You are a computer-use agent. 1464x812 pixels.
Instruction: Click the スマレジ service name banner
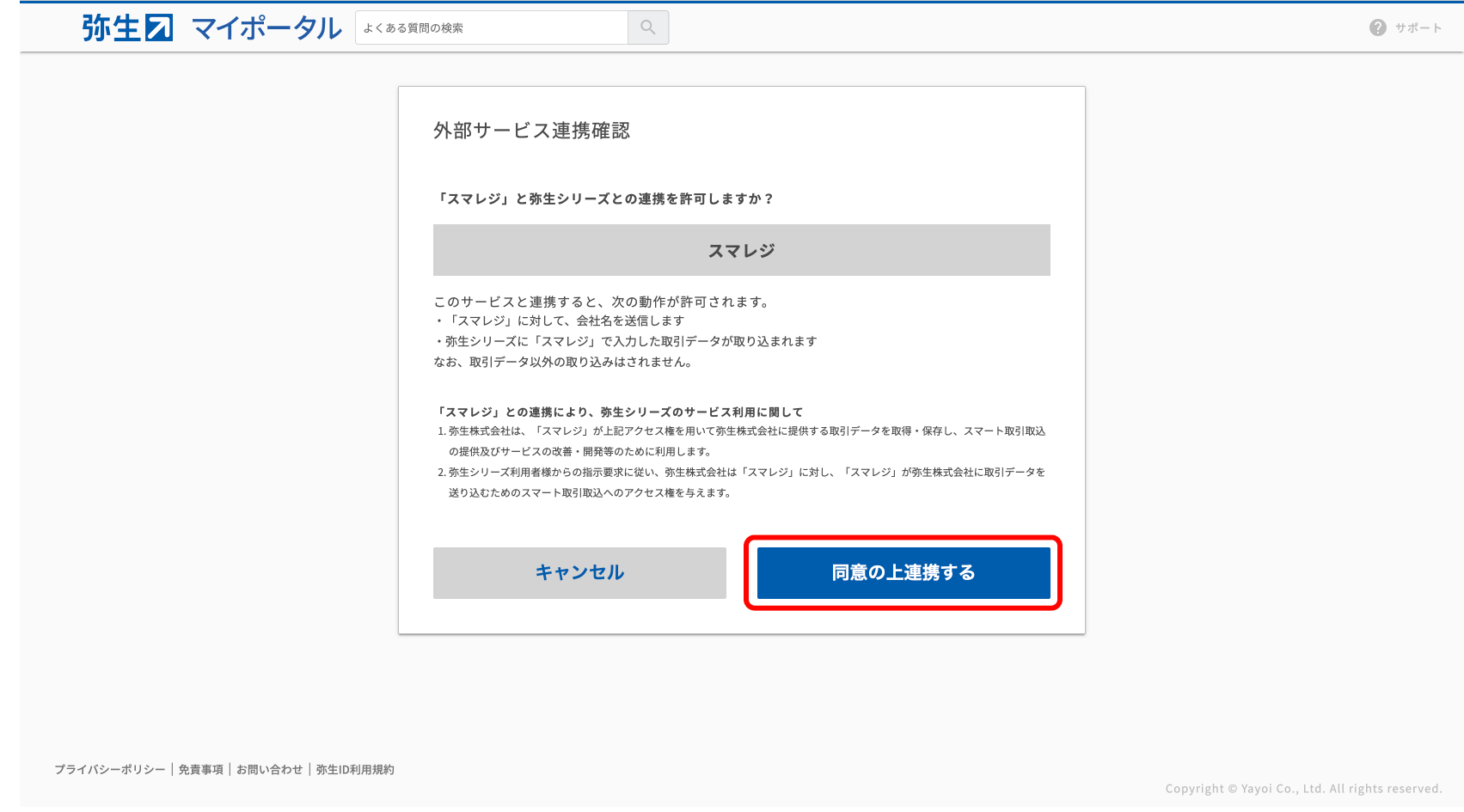742,250
